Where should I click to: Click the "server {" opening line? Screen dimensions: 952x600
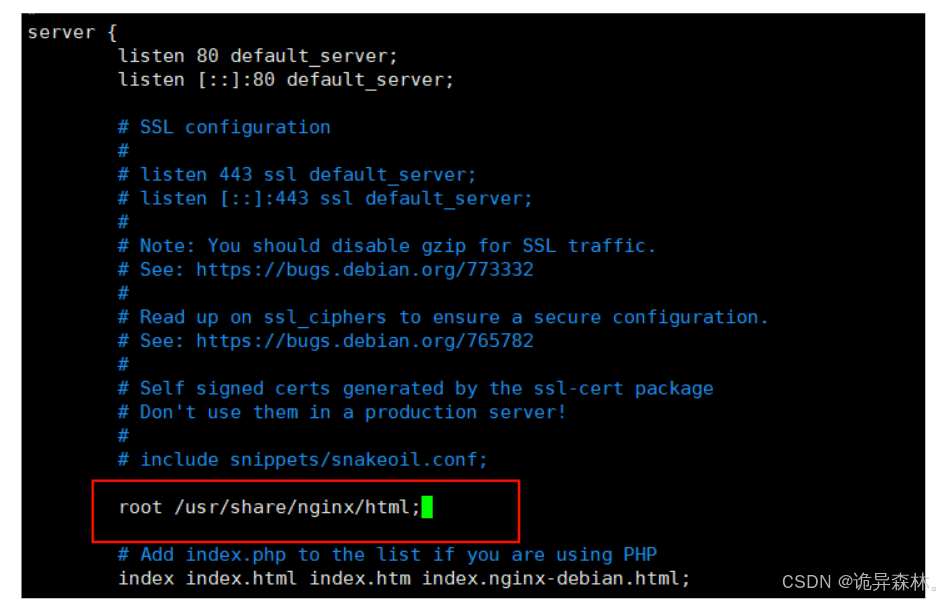[72, 32]
